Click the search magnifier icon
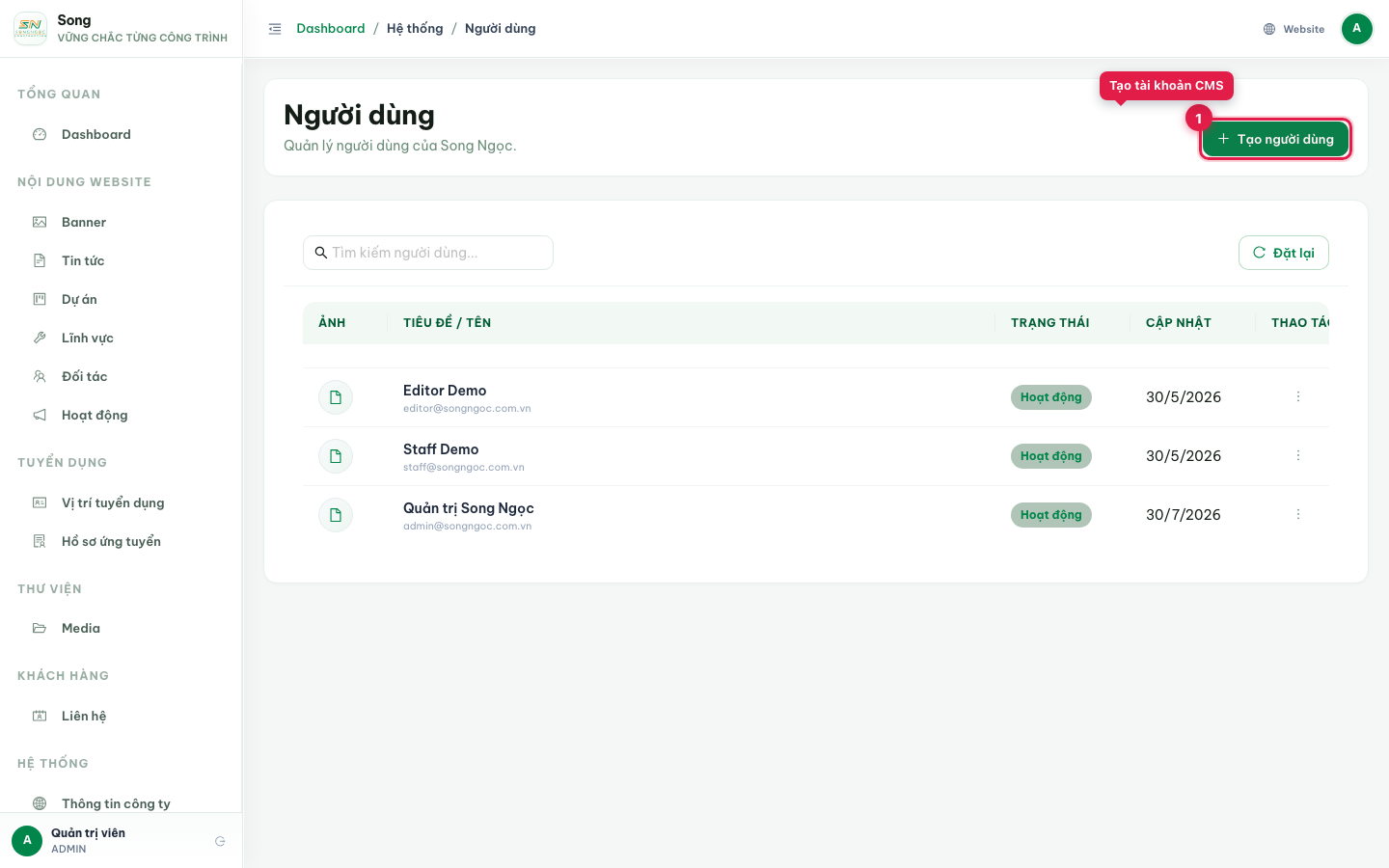 (321, 253)
